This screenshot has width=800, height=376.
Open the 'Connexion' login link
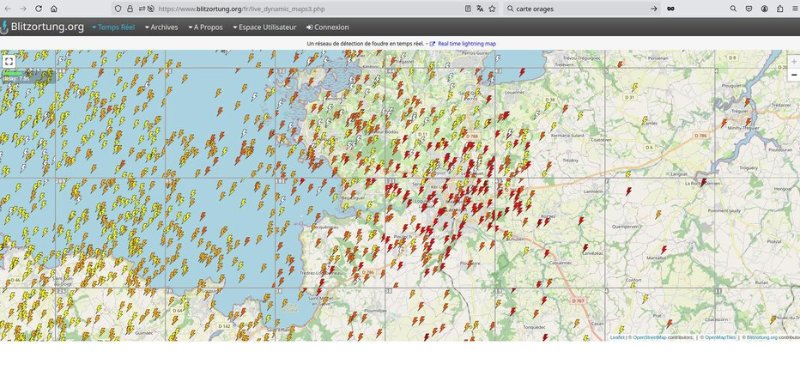[328, 28]
